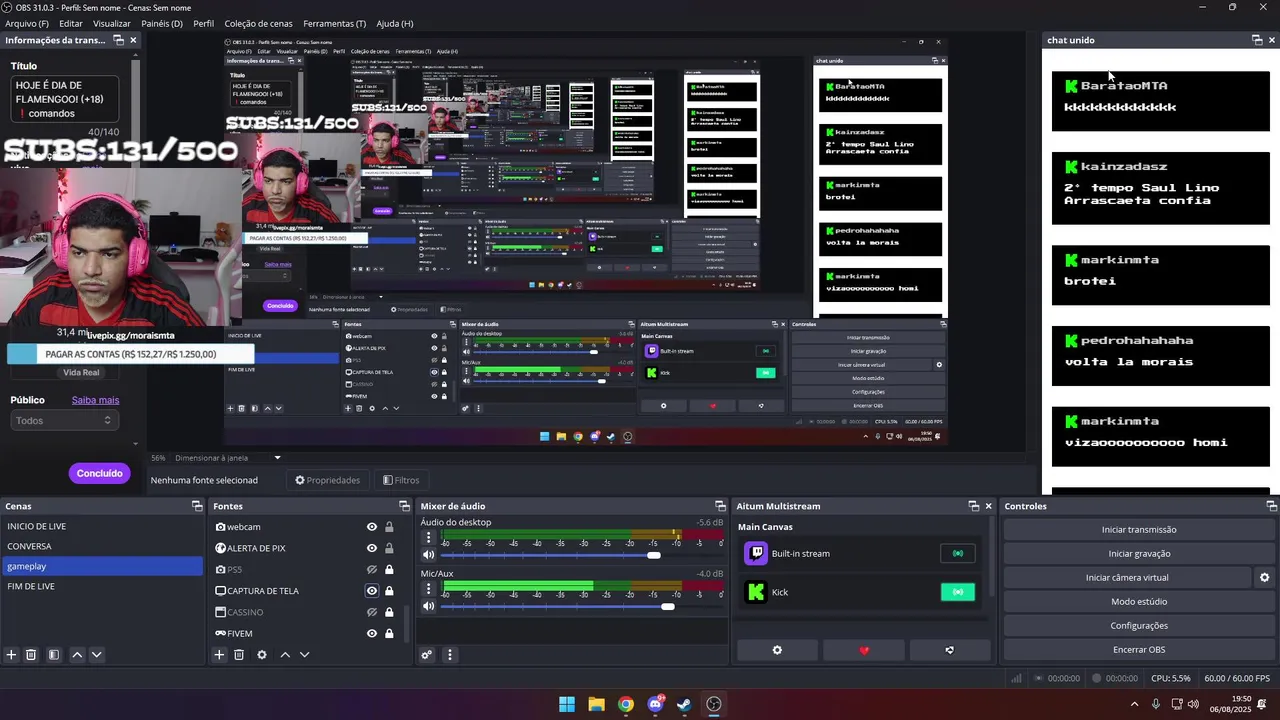
Task: Follow the Saiba mais link
Action: [95, 400]
